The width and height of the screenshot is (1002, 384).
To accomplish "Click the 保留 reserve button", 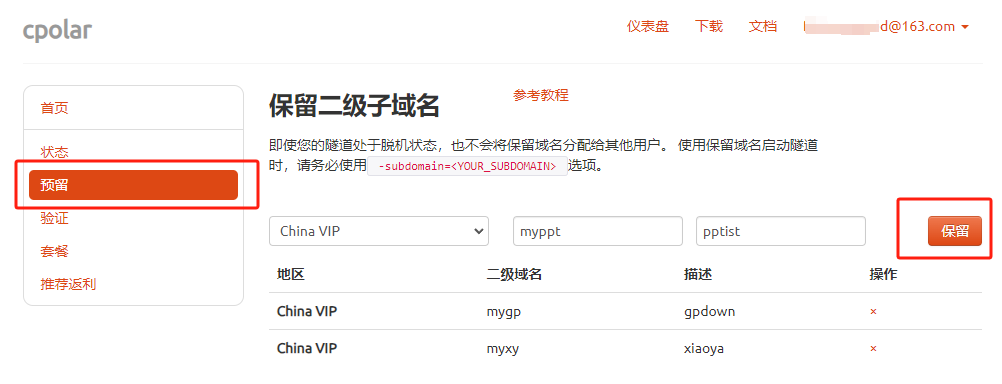I will 955,231.
